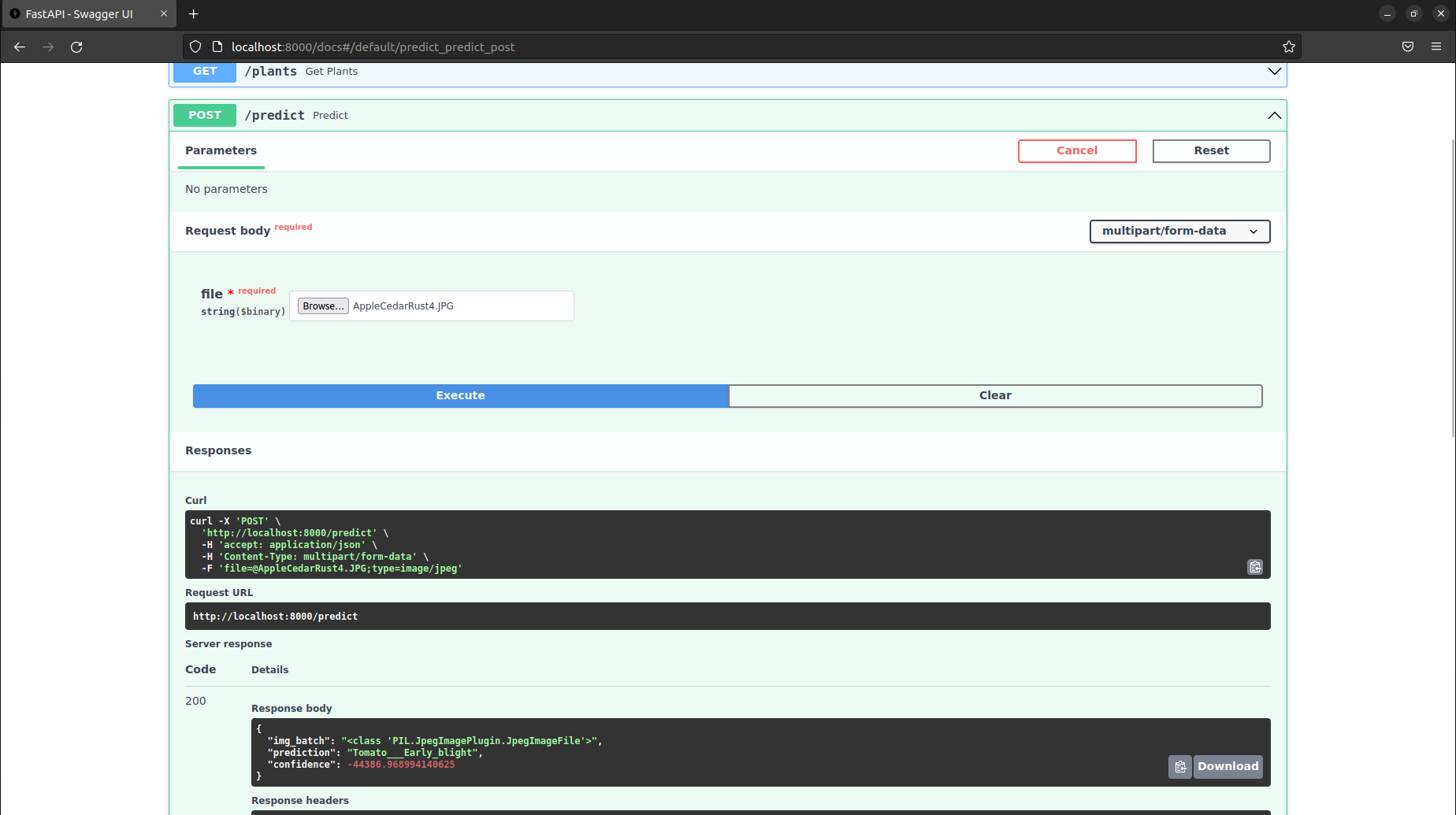
Task: Open the tracking protection shield panel
Action: (195, 46)
